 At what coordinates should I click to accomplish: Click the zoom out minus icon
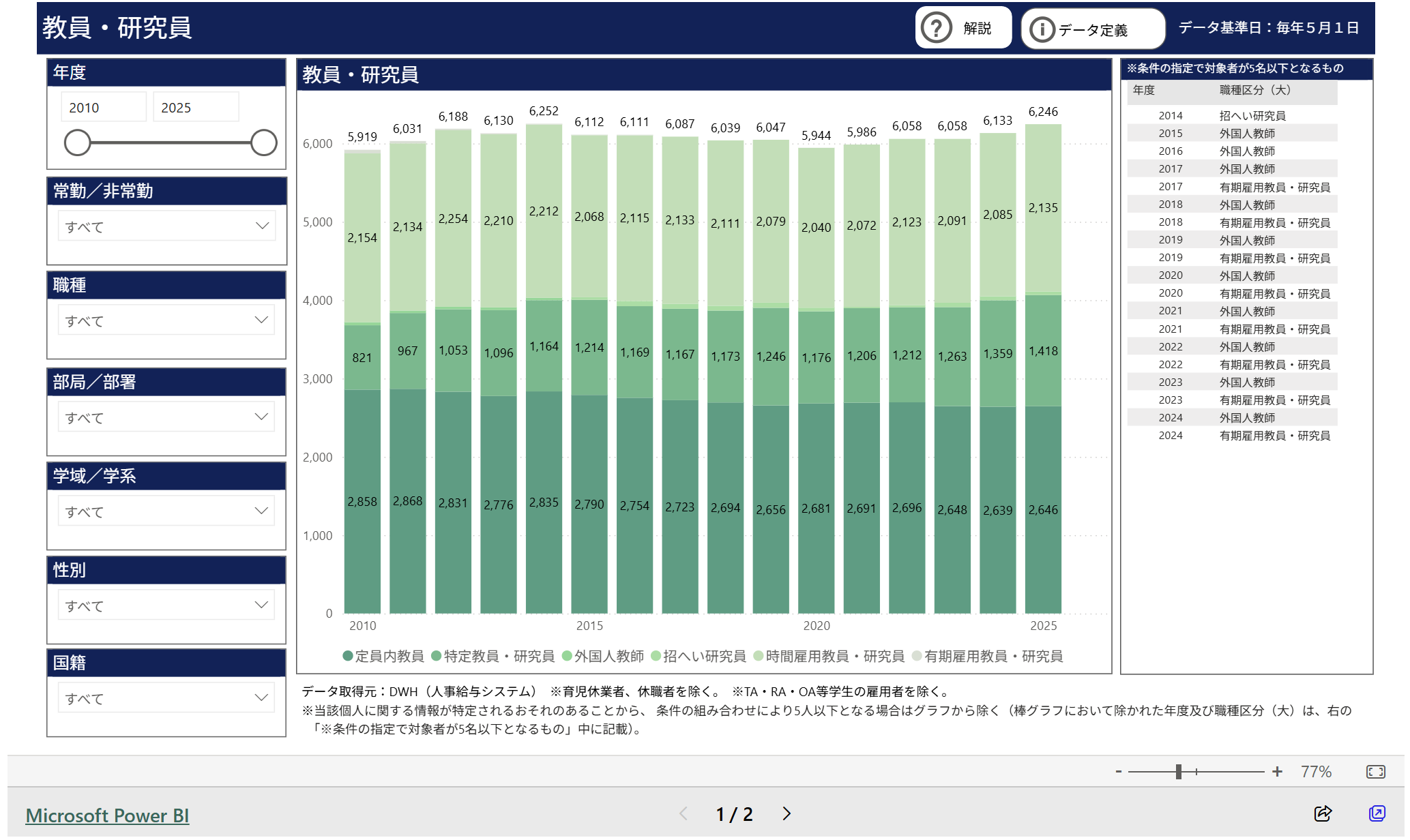click(x=1119, y=772)
